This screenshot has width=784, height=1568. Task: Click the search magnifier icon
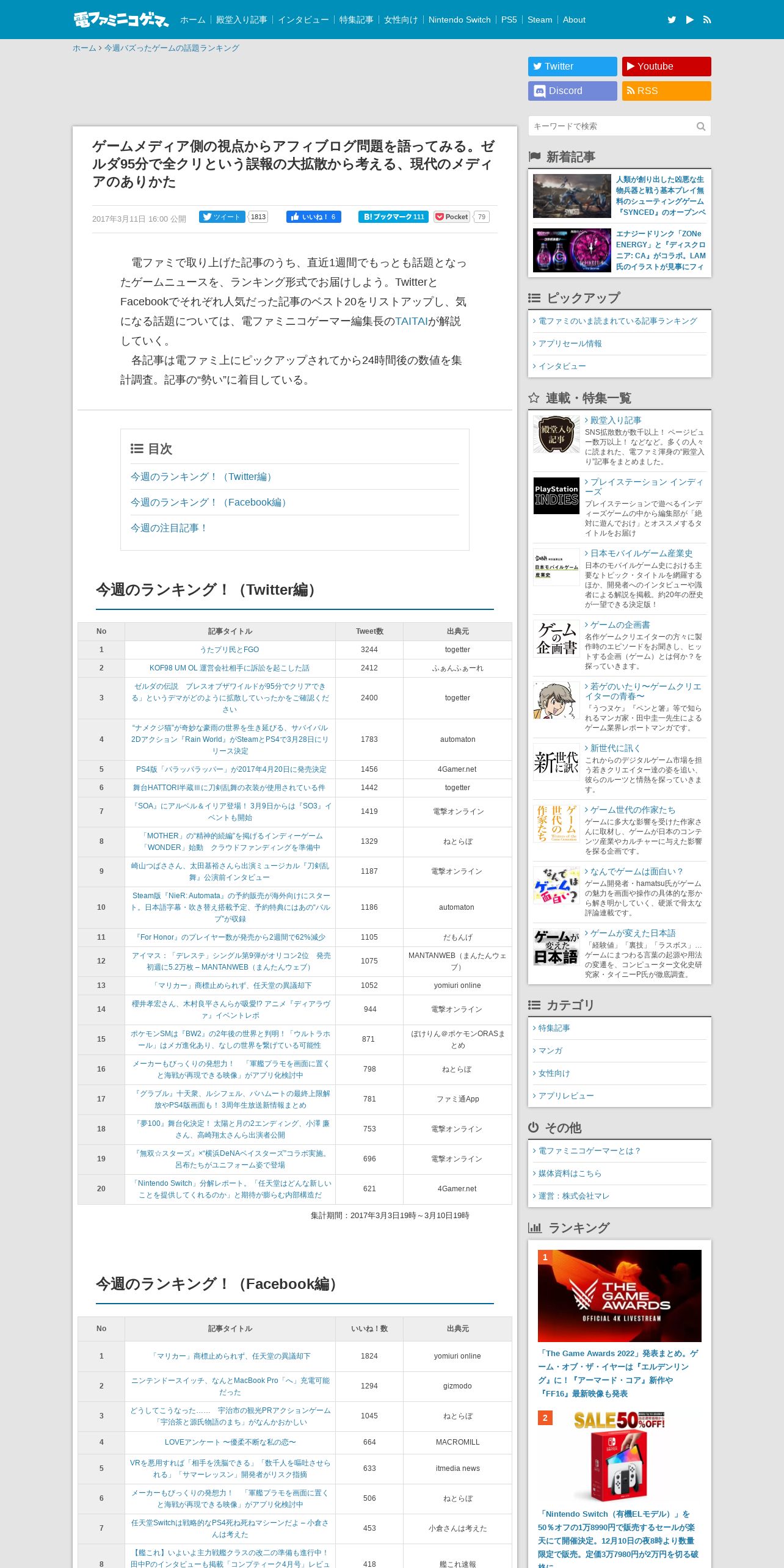(701, 126)
